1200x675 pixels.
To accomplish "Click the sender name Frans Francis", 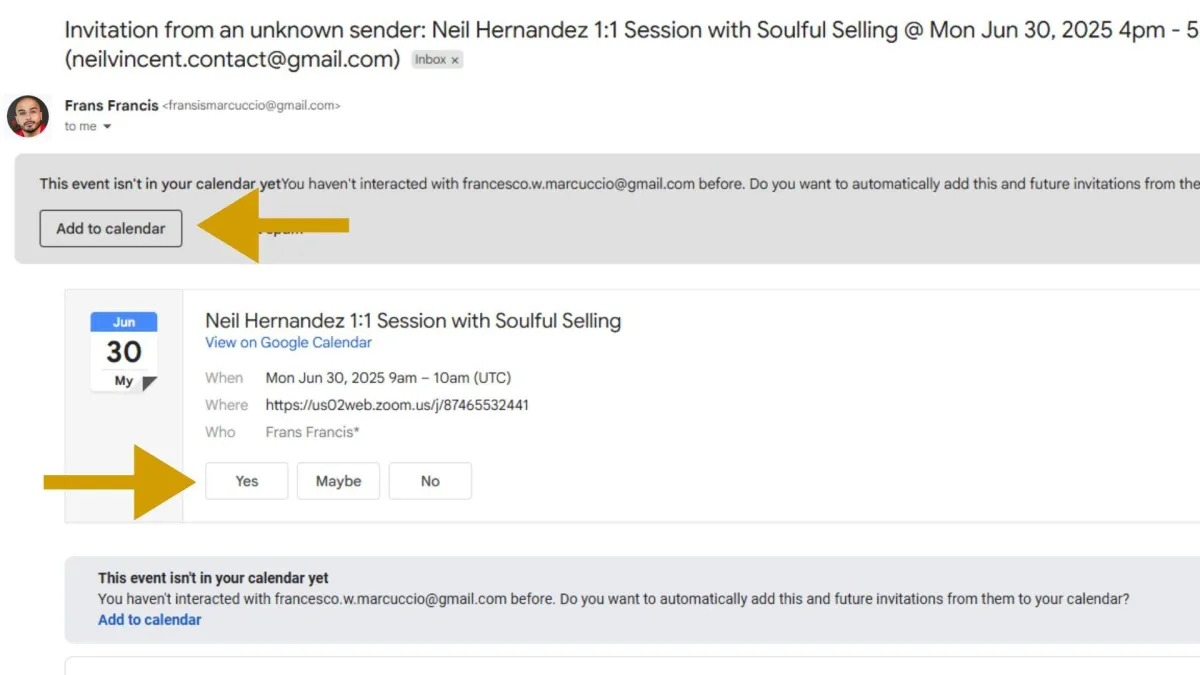I will coord(111,105).
